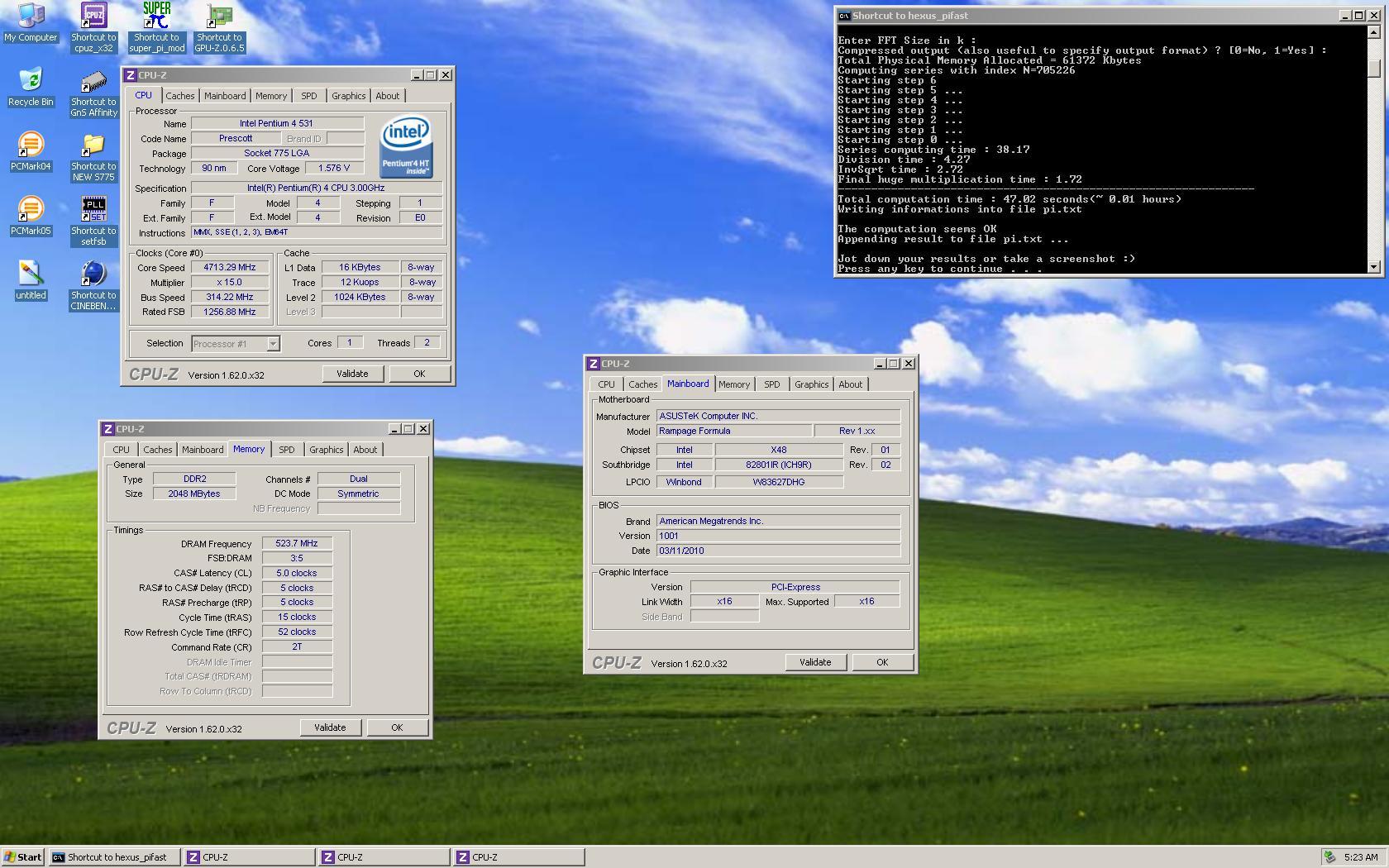
Task: Switch to Caches tab in the top CPU-Z window
Action: pos(179,96)
